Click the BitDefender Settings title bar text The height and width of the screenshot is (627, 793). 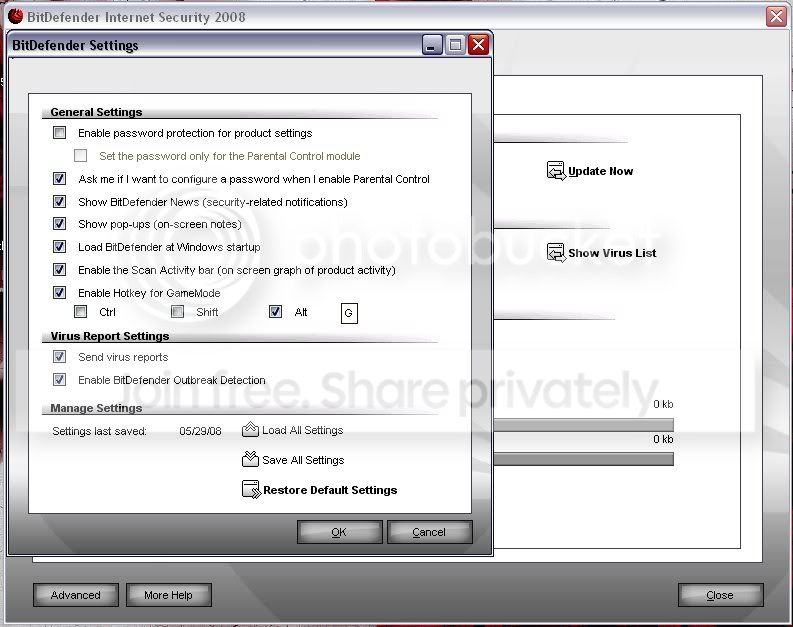click(75, 45)
